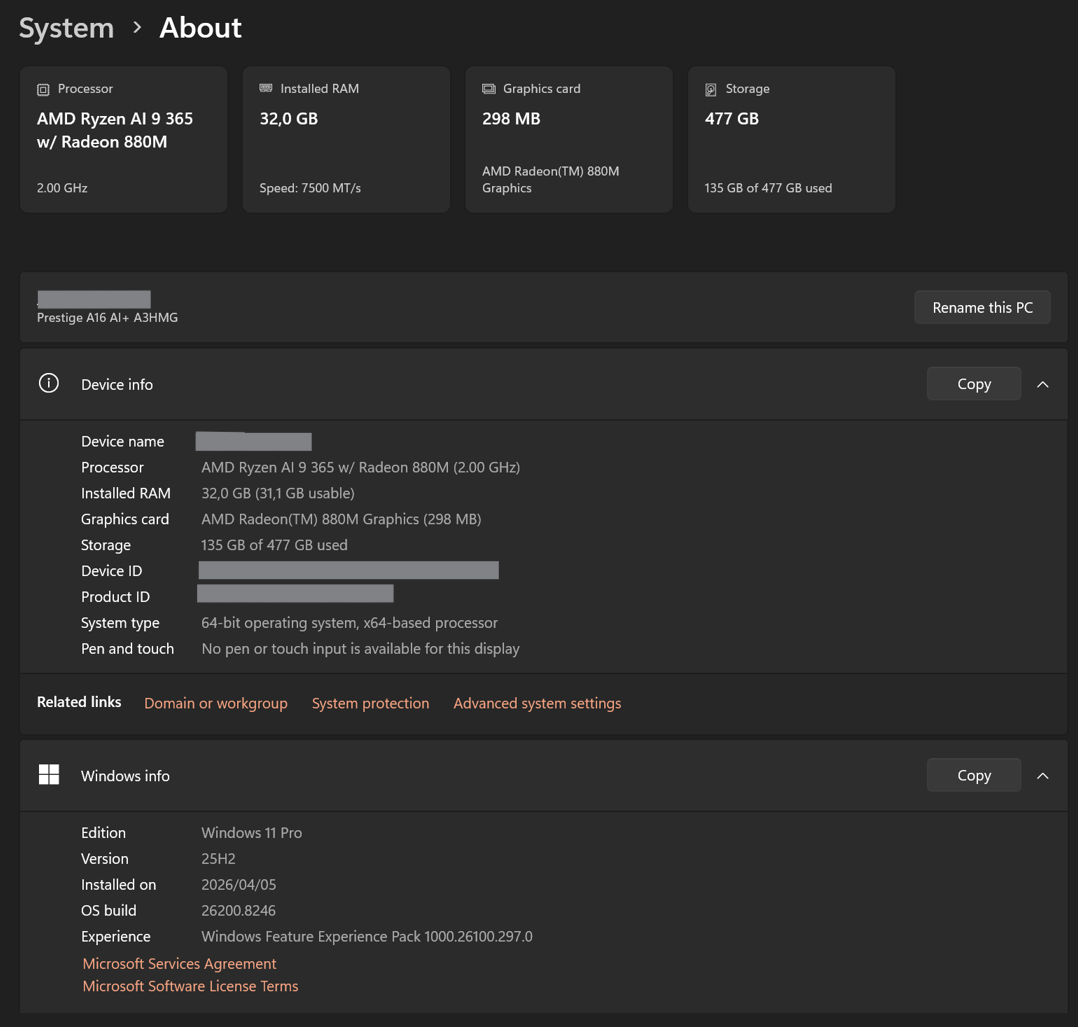Select the Prestige A16 AI+ A3HMG model text
This screenshot has width=1078, height=1027.
(107, 318)
